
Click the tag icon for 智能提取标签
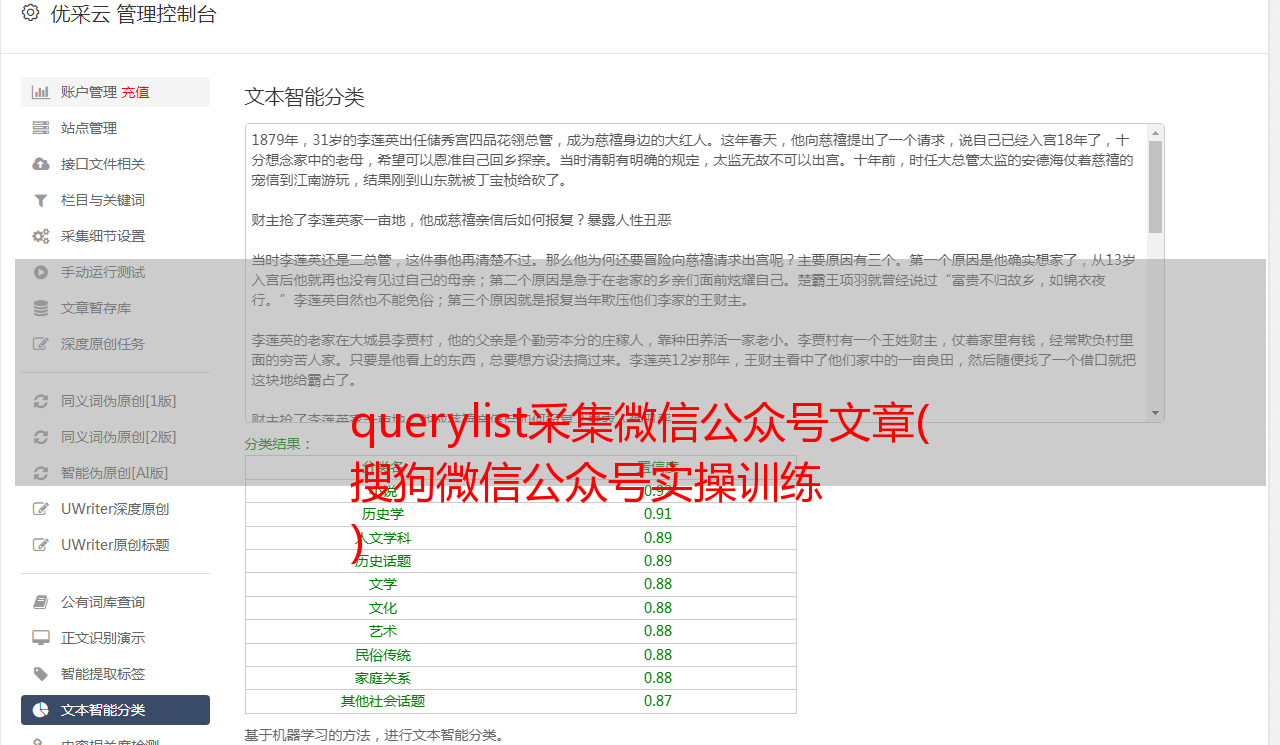(x=41, y=674)
